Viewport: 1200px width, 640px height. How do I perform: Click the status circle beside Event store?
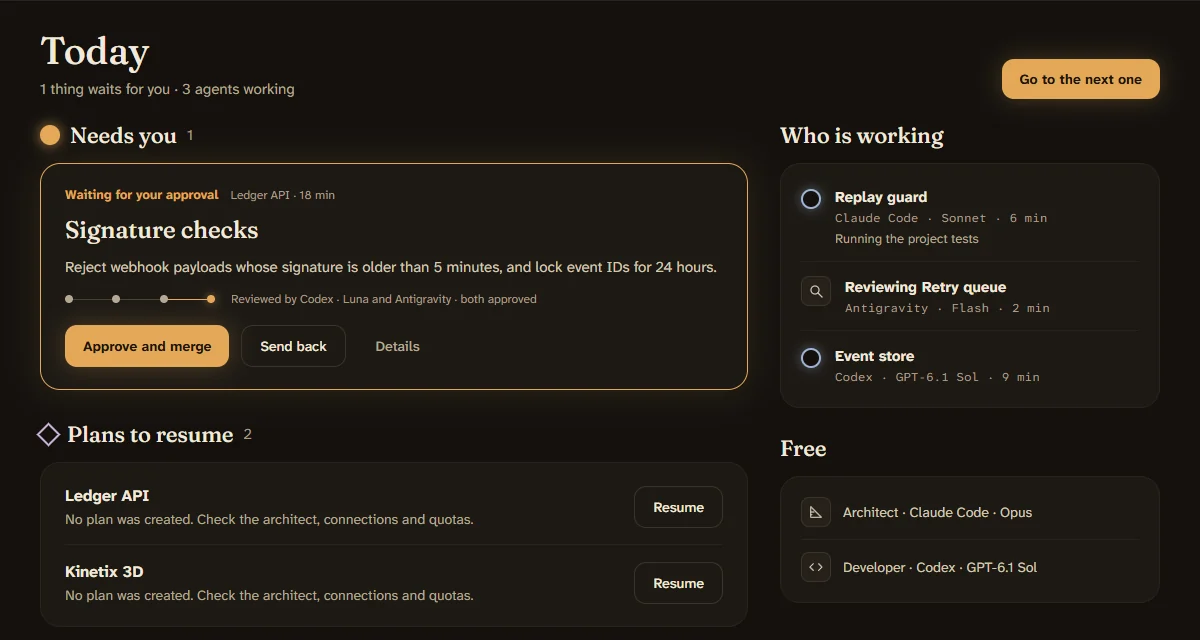[x=811, y=357]
